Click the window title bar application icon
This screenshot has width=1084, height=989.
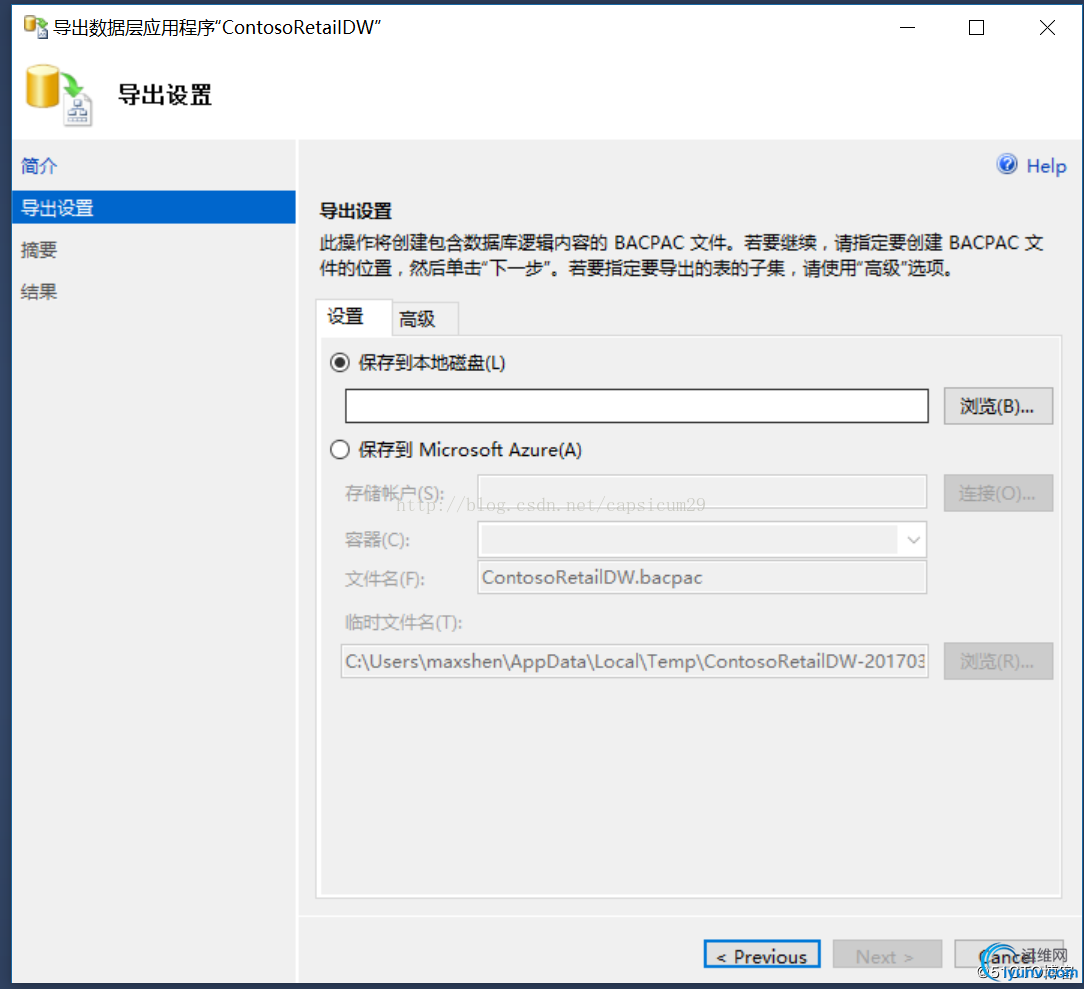pyautogui.click(x=36, y=27)
